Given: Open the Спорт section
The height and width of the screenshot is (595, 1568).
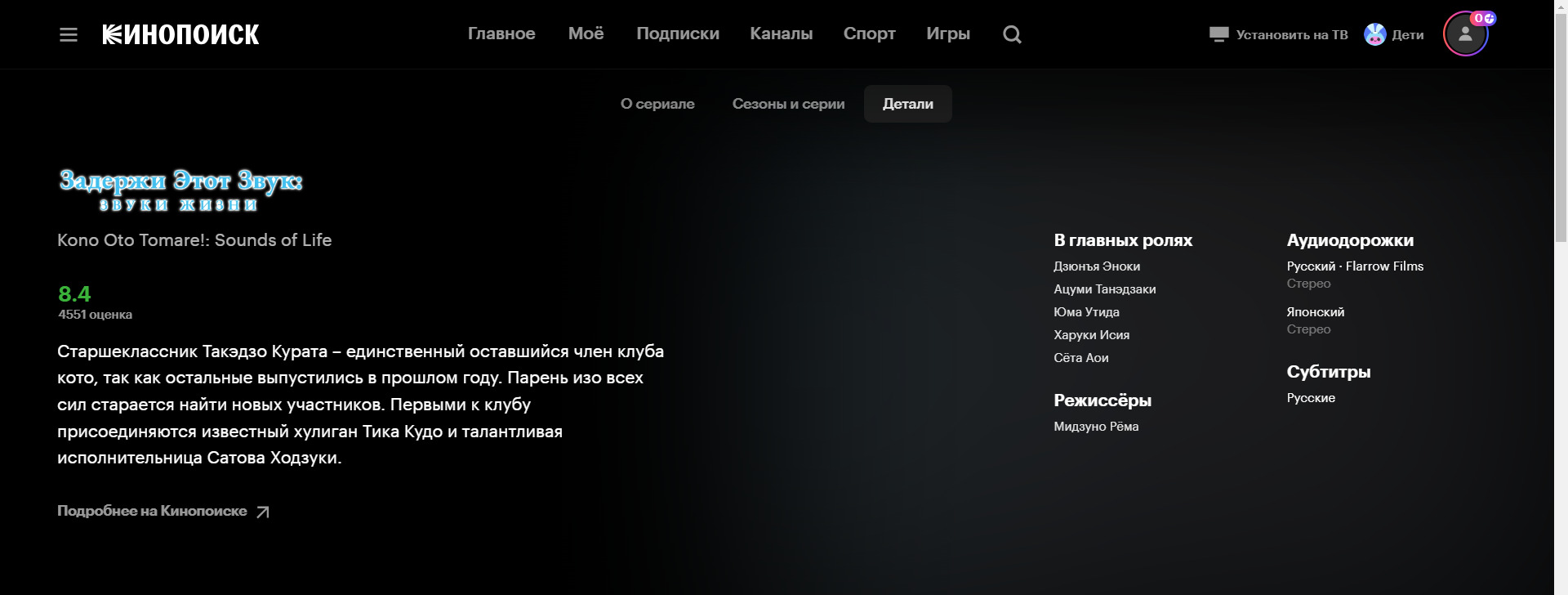Looking at the screenshot, I should pos(869,34).
